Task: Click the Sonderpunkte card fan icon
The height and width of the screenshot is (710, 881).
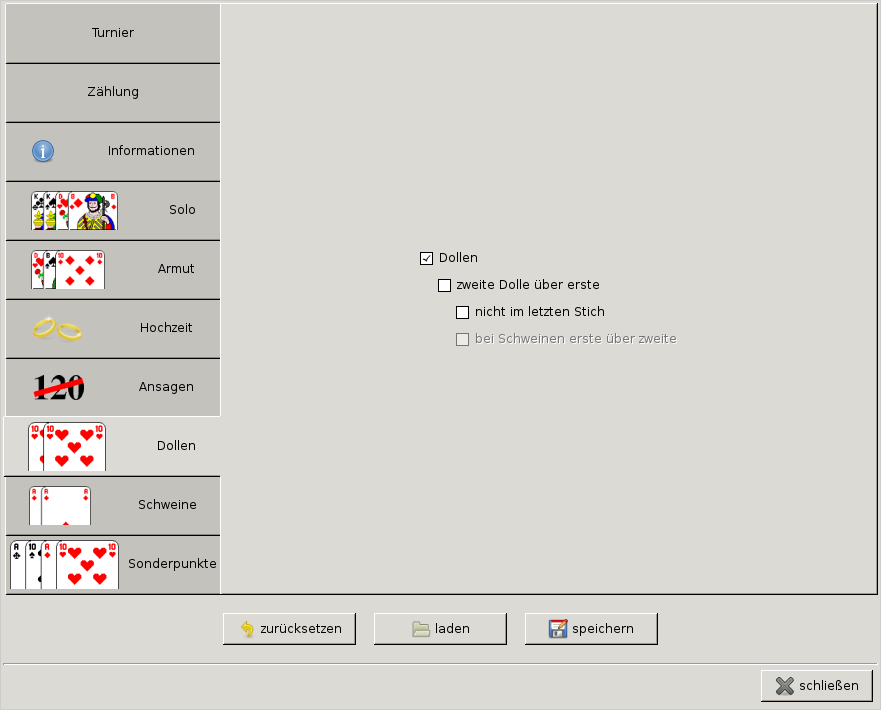Action: click(64, 564)
